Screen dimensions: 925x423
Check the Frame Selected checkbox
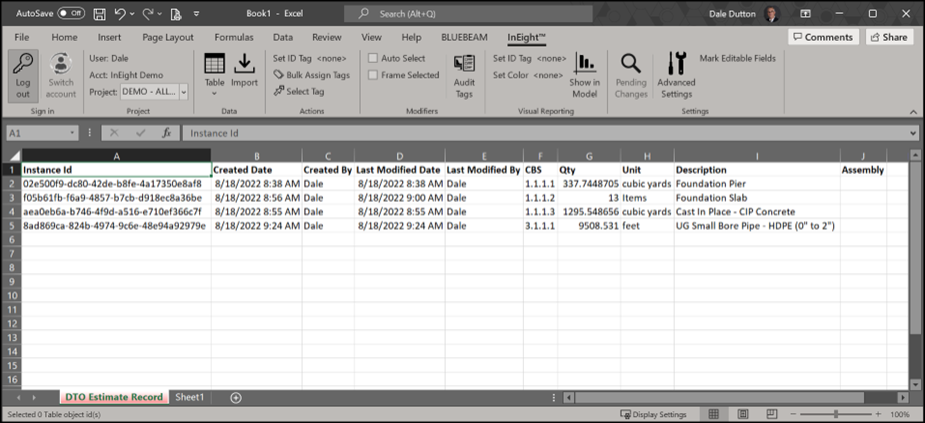[x=373, y=75]
